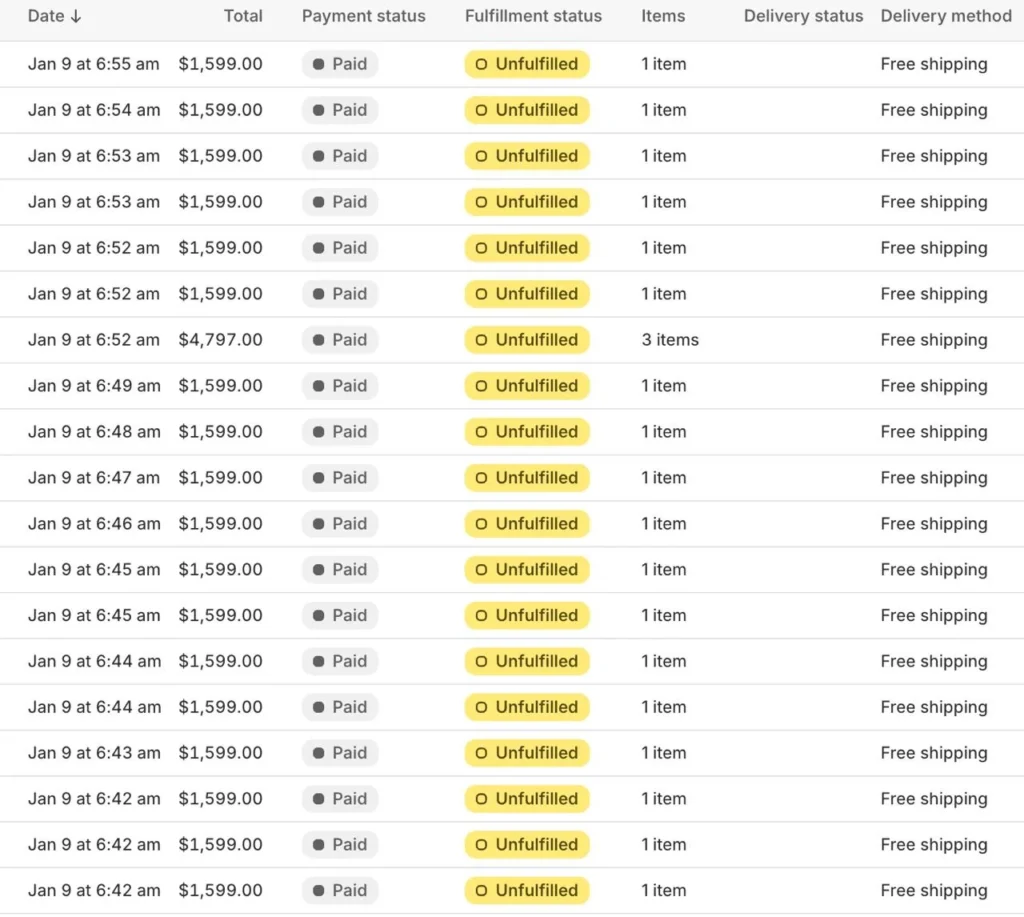1024x917 pixels.
Task: Open the order dated Jan 9 at 6:46 am
Action: (93, 524)
